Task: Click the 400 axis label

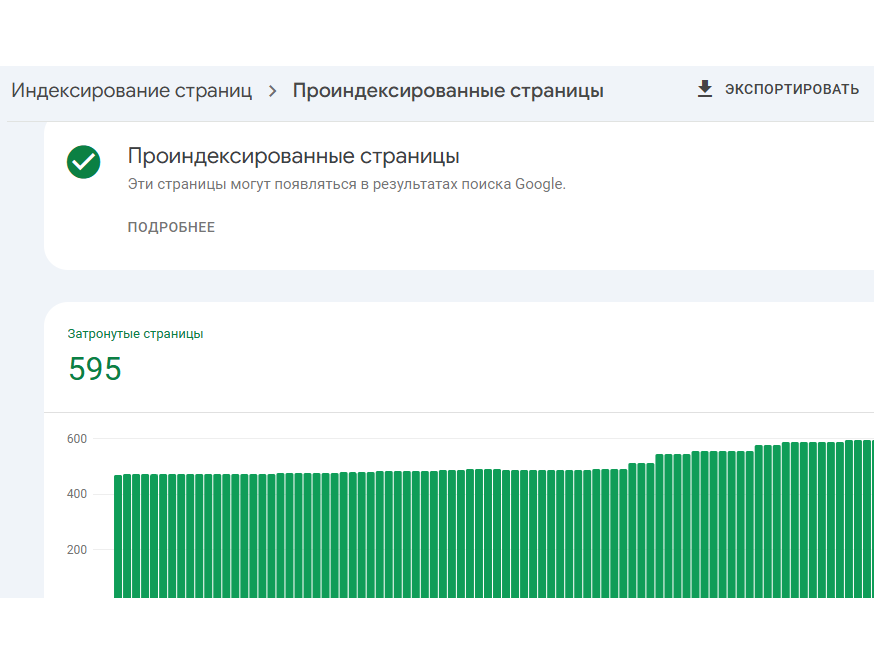Action: (77, 494)
